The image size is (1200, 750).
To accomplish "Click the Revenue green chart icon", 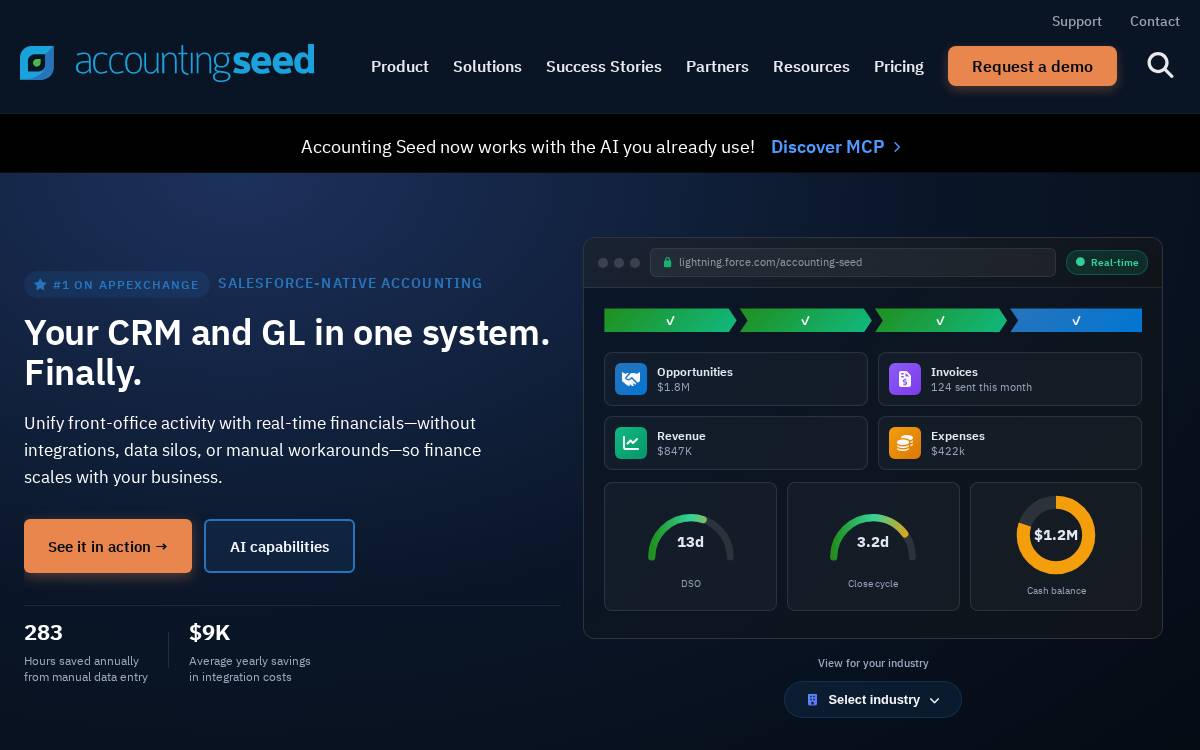I will pos(631,443).
